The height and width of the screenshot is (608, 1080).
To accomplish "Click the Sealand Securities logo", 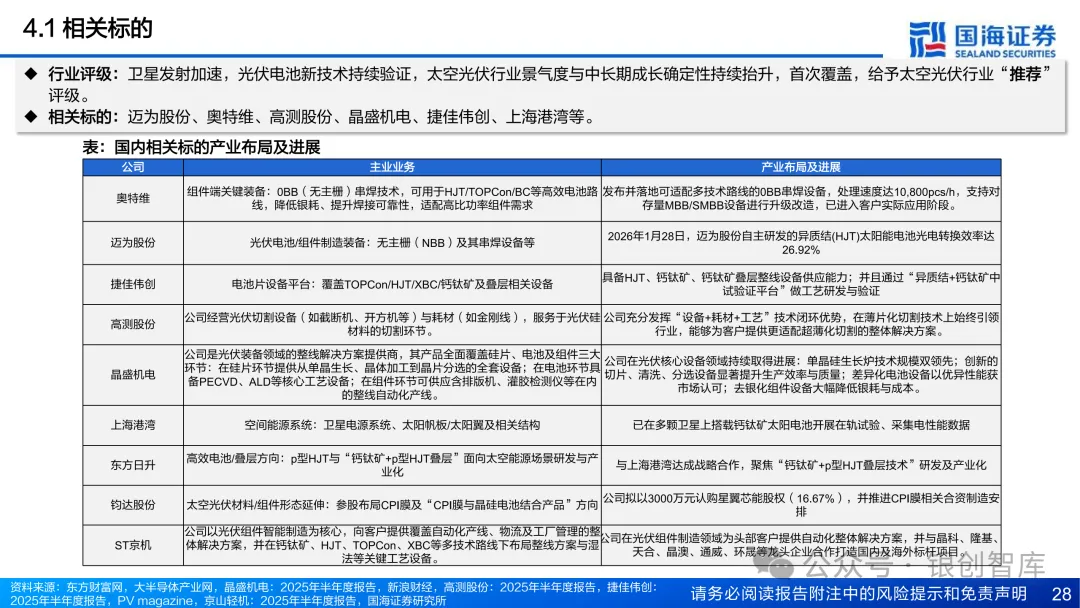I will (x=982, y=40).
